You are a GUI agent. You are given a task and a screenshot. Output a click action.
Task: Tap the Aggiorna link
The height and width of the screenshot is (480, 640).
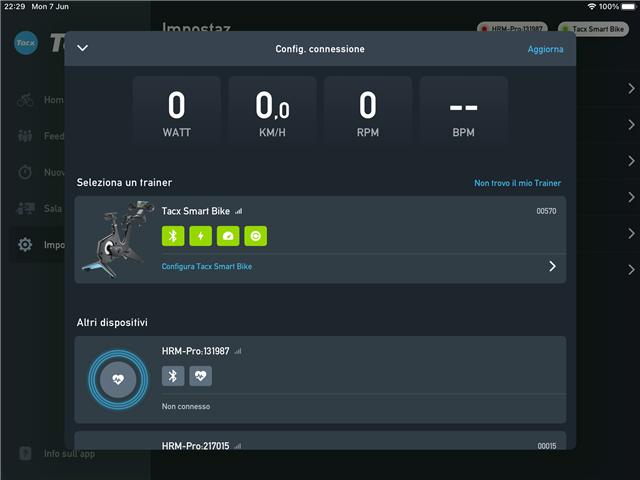tap(545, 49)
